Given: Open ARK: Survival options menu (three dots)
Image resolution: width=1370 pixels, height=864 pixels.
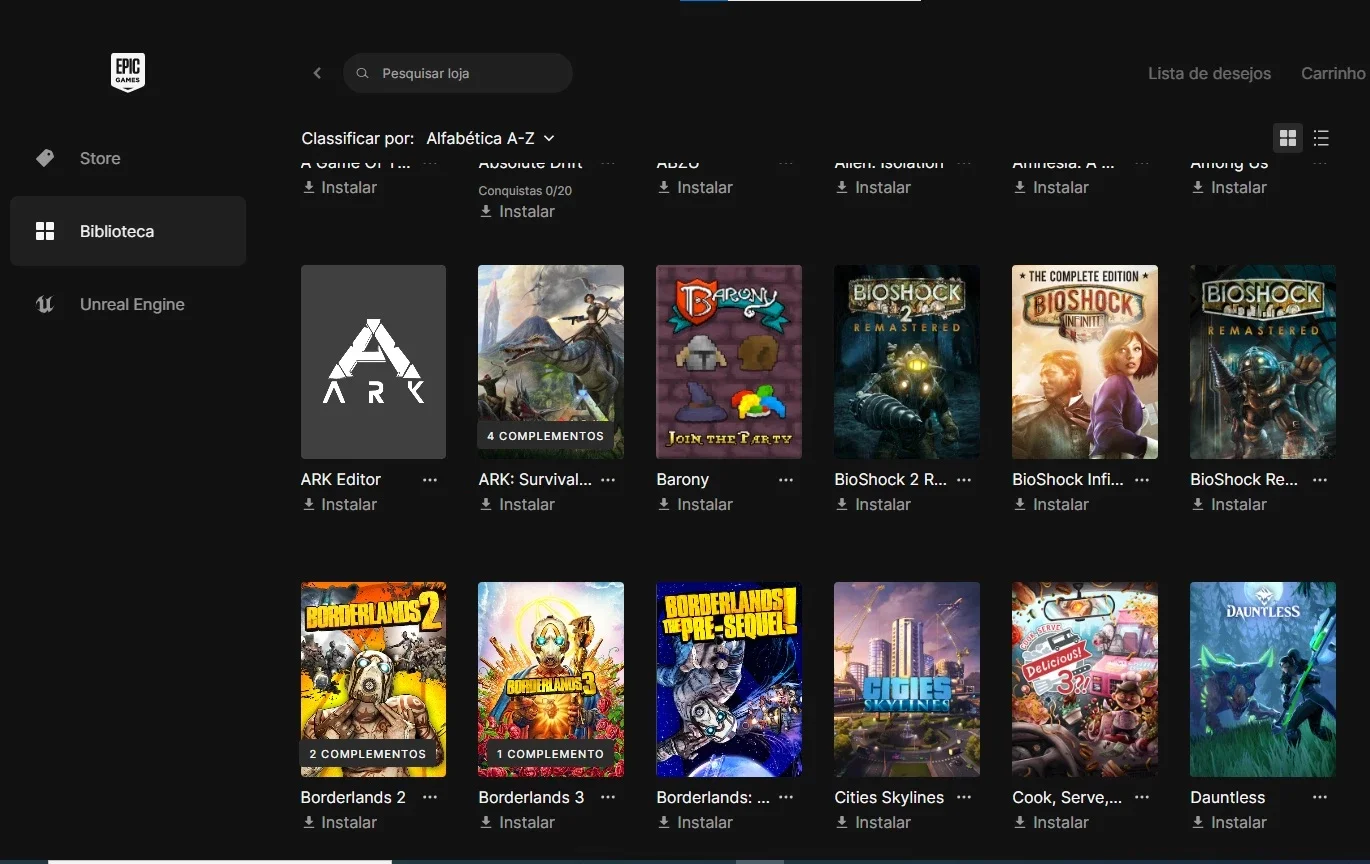Looking at the screenshot, I should [x=608, y=480].
